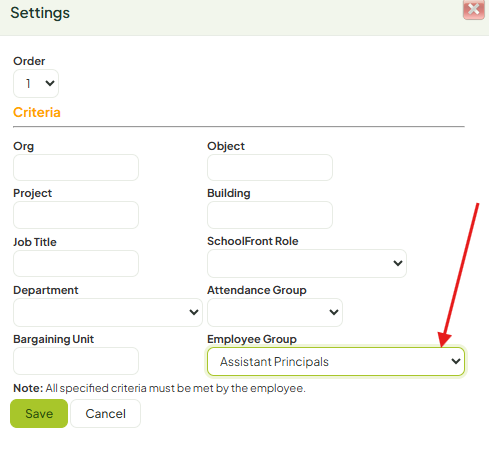Cancel the settings changes
Screen dimensions: 489x451
tap(106, 414)
